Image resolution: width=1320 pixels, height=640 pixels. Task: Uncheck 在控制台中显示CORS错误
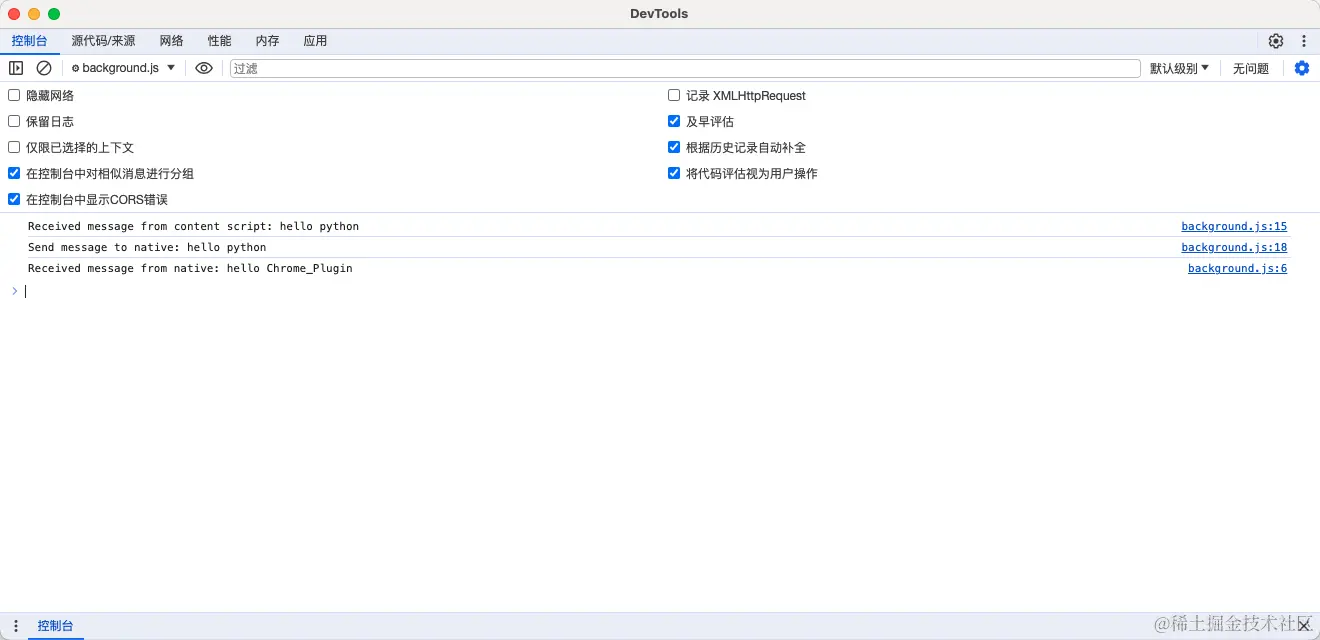click(14, 199)
